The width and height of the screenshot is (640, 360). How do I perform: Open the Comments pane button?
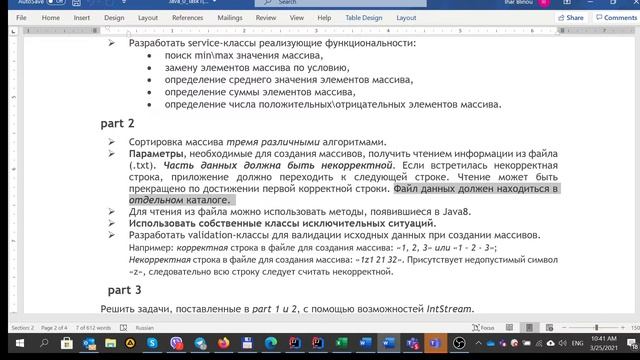tap(616, 18)
